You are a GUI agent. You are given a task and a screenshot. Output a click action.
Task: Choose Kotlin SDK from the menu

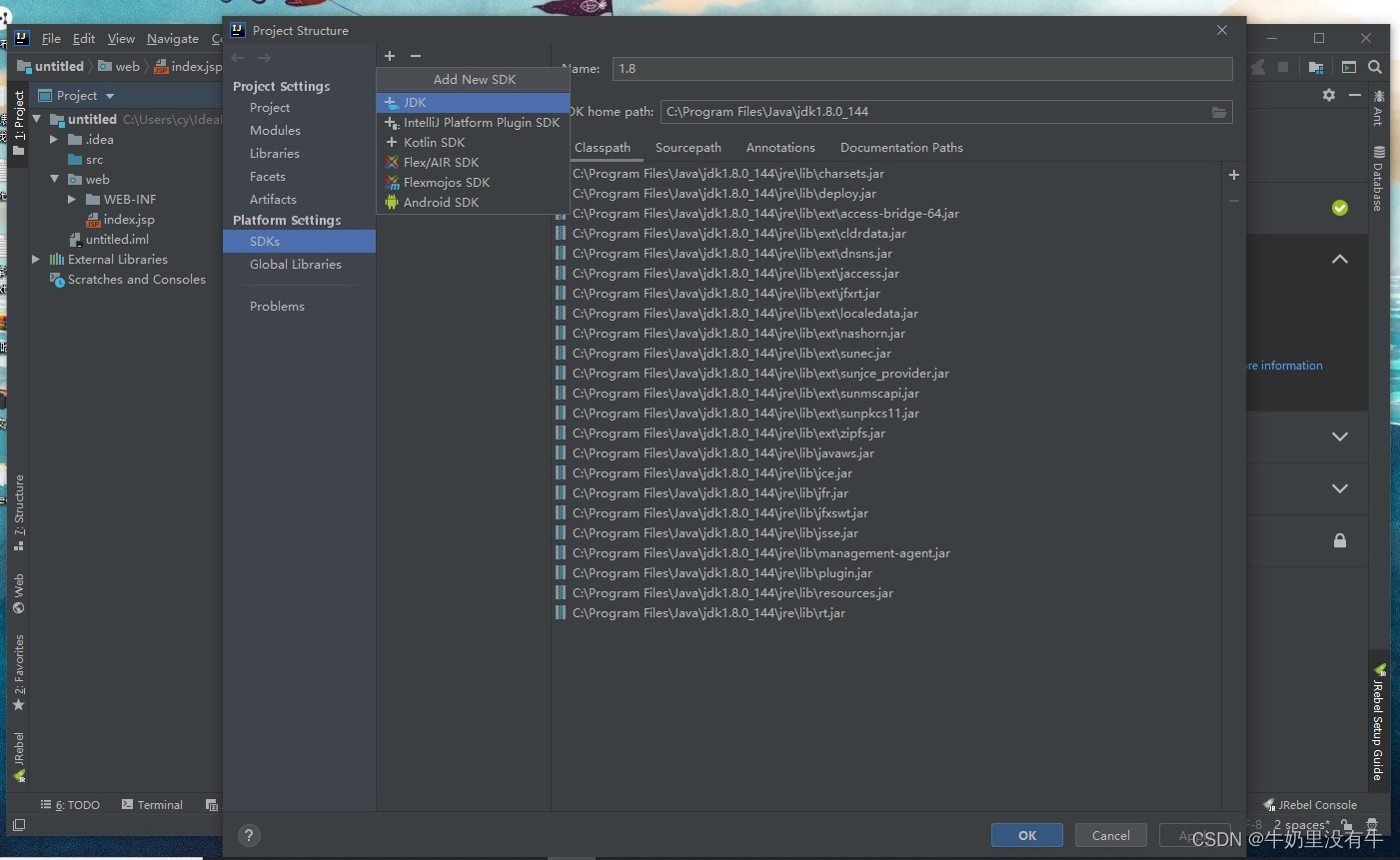click(x=473, y=143)
